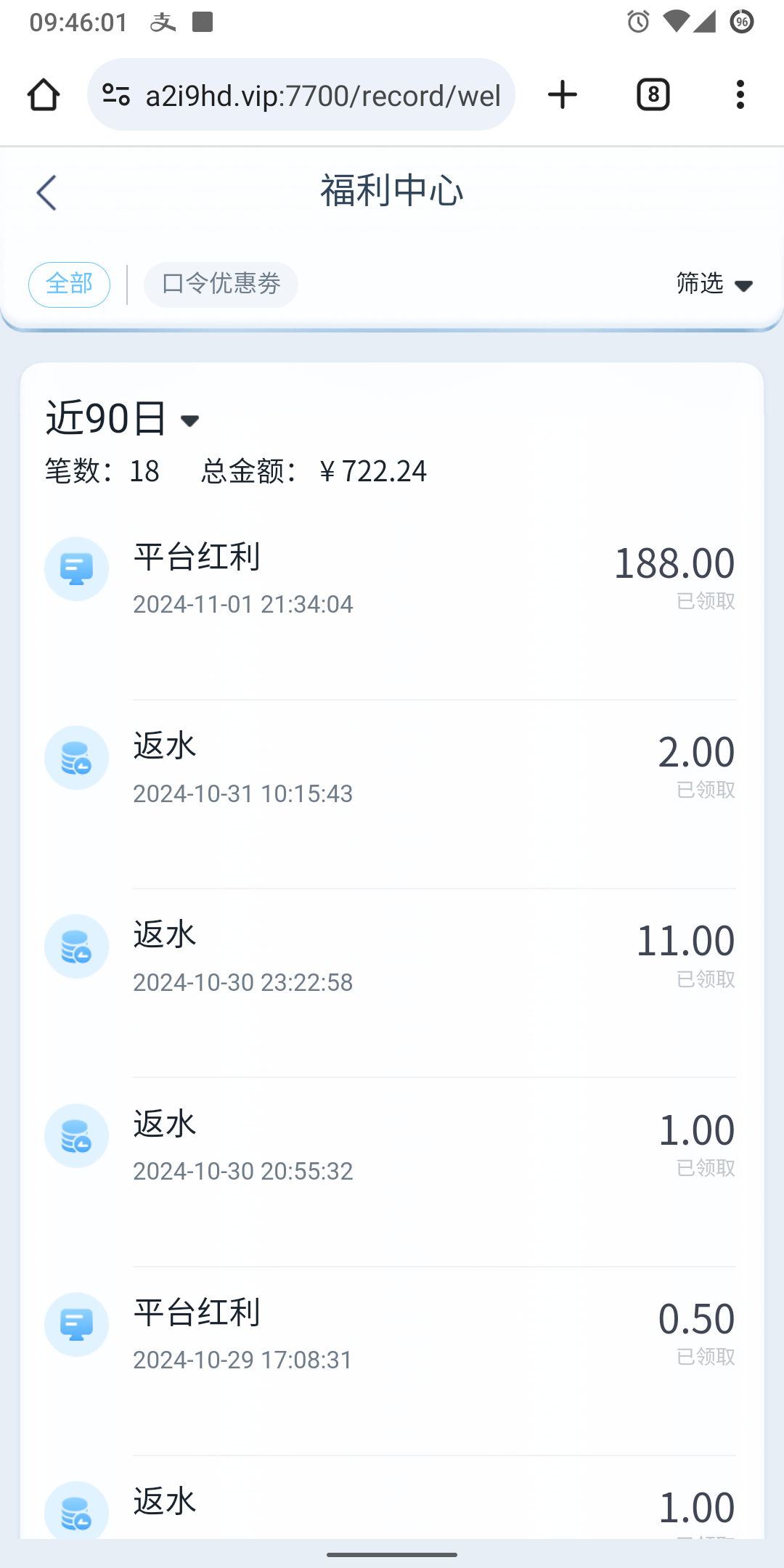Tap the 返水 coin icon dated 2024-10-30 23:22:58

76,947
